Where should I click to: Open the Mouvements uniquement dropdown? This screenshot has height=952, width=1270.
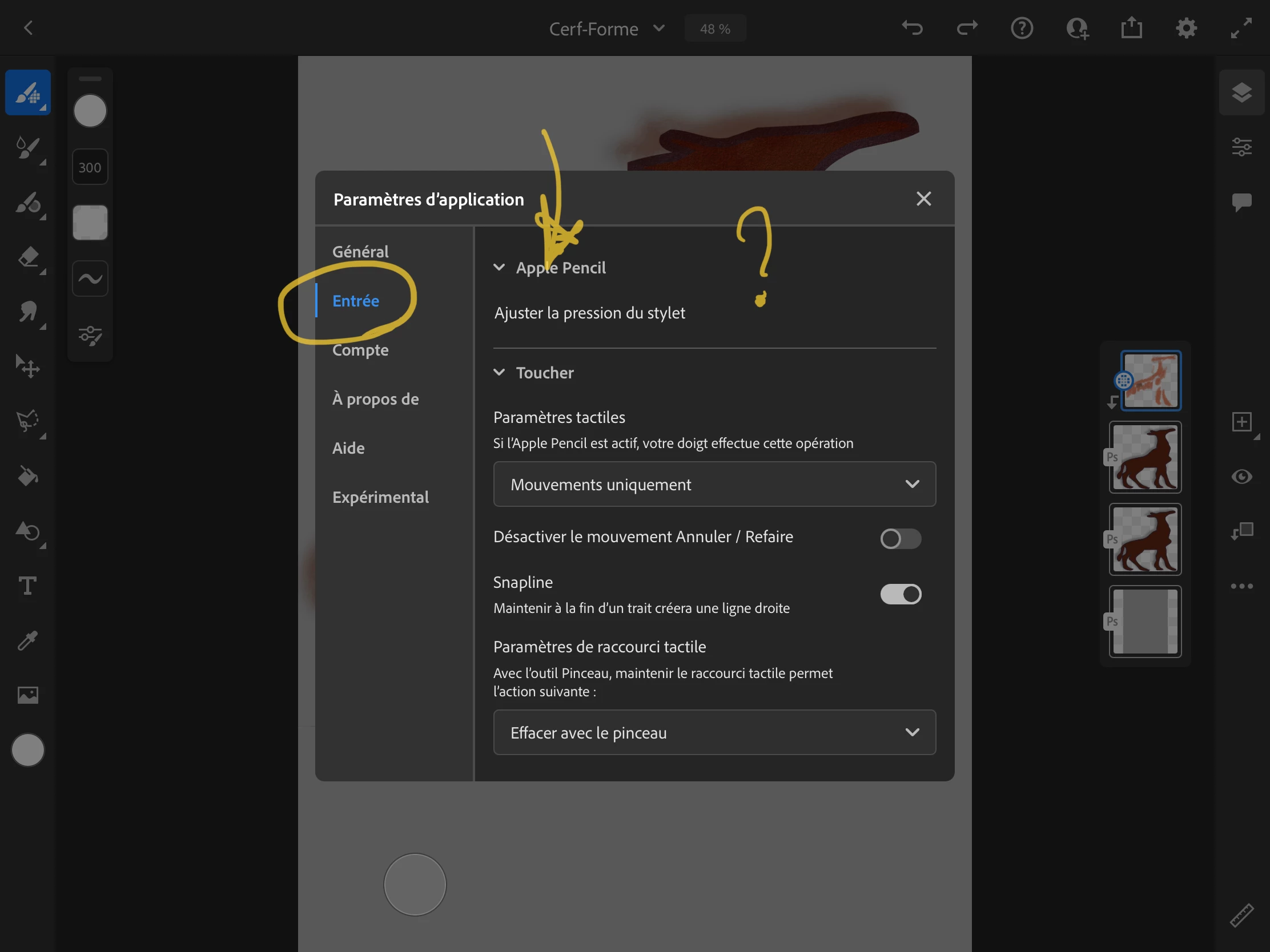(x=714, y=485)
